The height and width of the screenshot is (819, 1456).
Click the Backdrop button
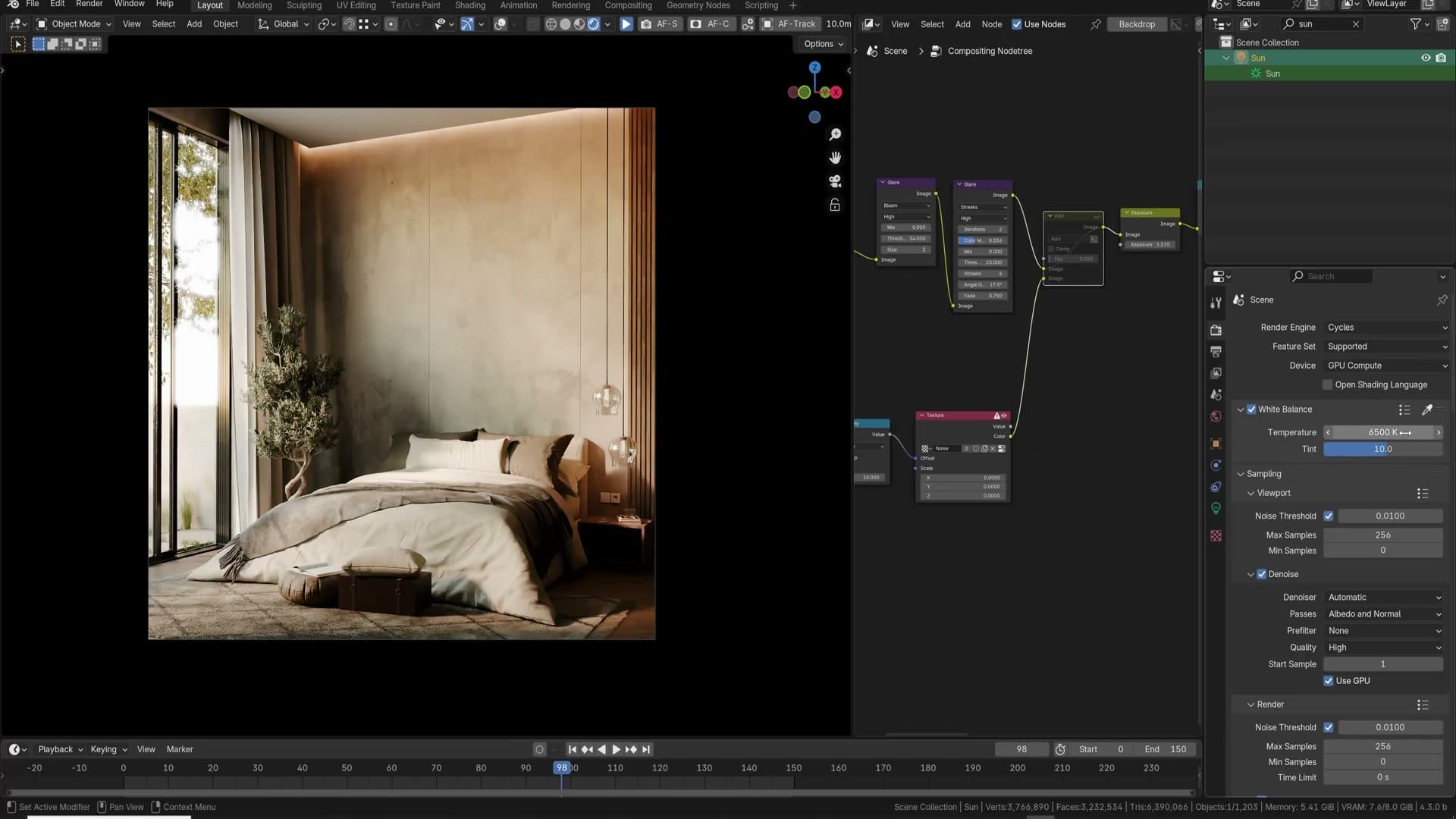(1137, 24)
